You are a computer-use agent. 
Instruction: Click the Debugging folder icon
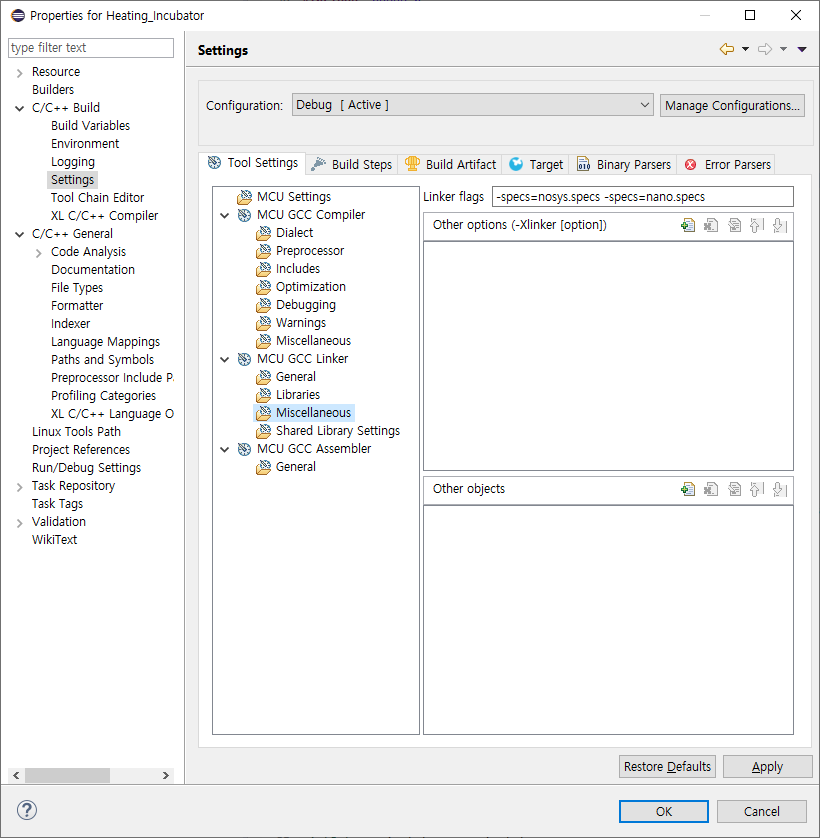click(264, 305)
